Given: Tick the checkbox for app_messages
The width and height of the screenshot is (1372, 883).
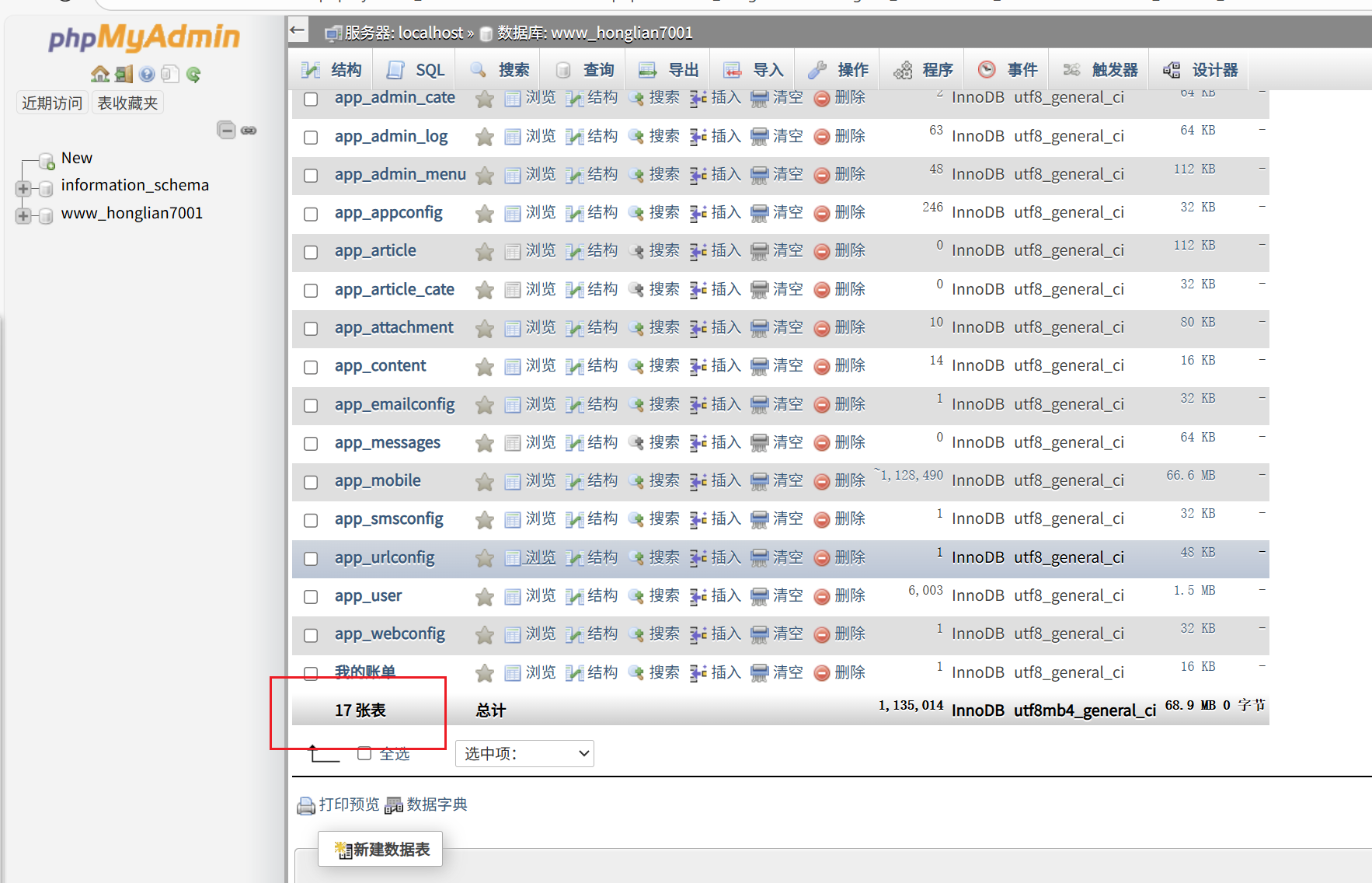Looking at the screenshot, I should (311, 444).
